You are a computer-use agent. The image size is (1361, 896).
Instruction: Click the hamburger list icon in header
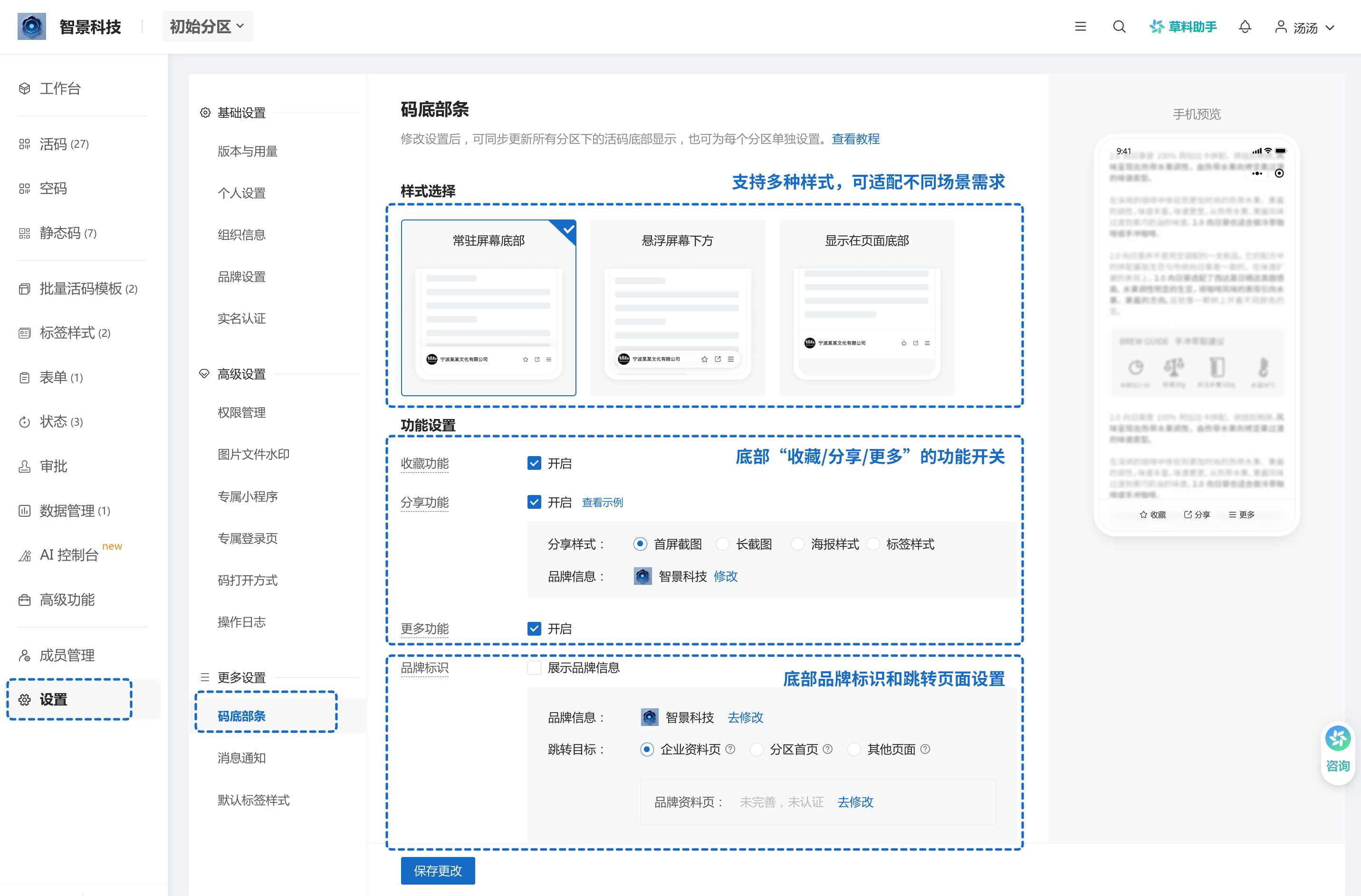pos(1080,27)
